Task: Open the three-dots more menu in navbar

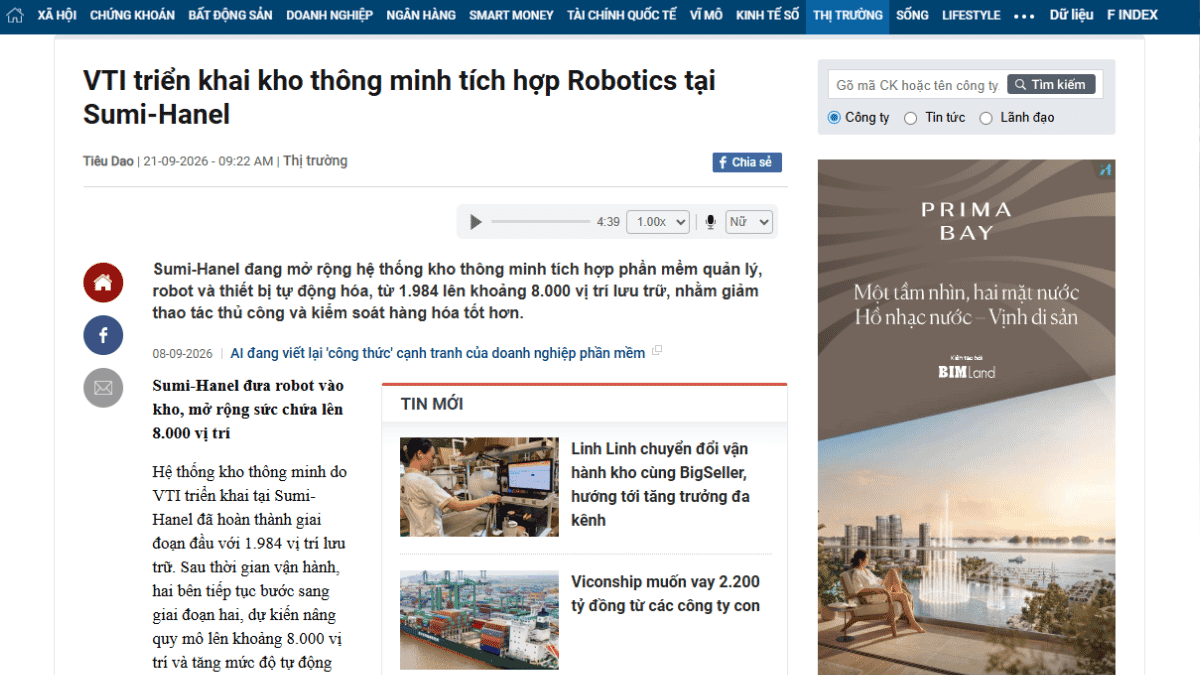Action: (1024, 16)
